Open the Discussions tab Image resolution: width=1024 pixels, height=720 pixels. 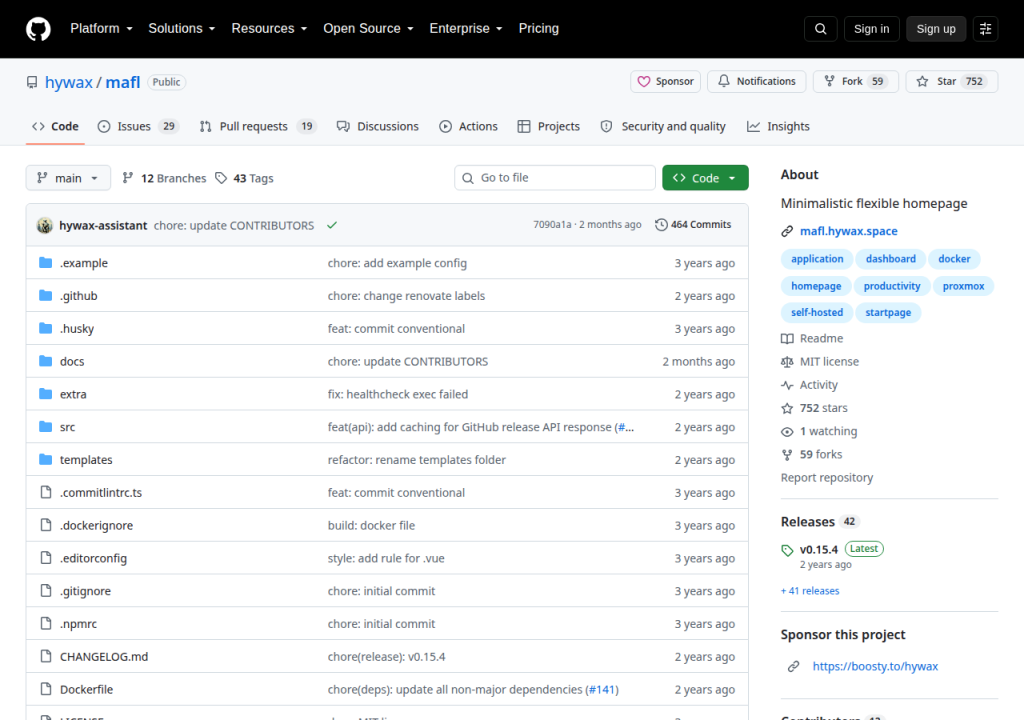[x=377, y=127]
